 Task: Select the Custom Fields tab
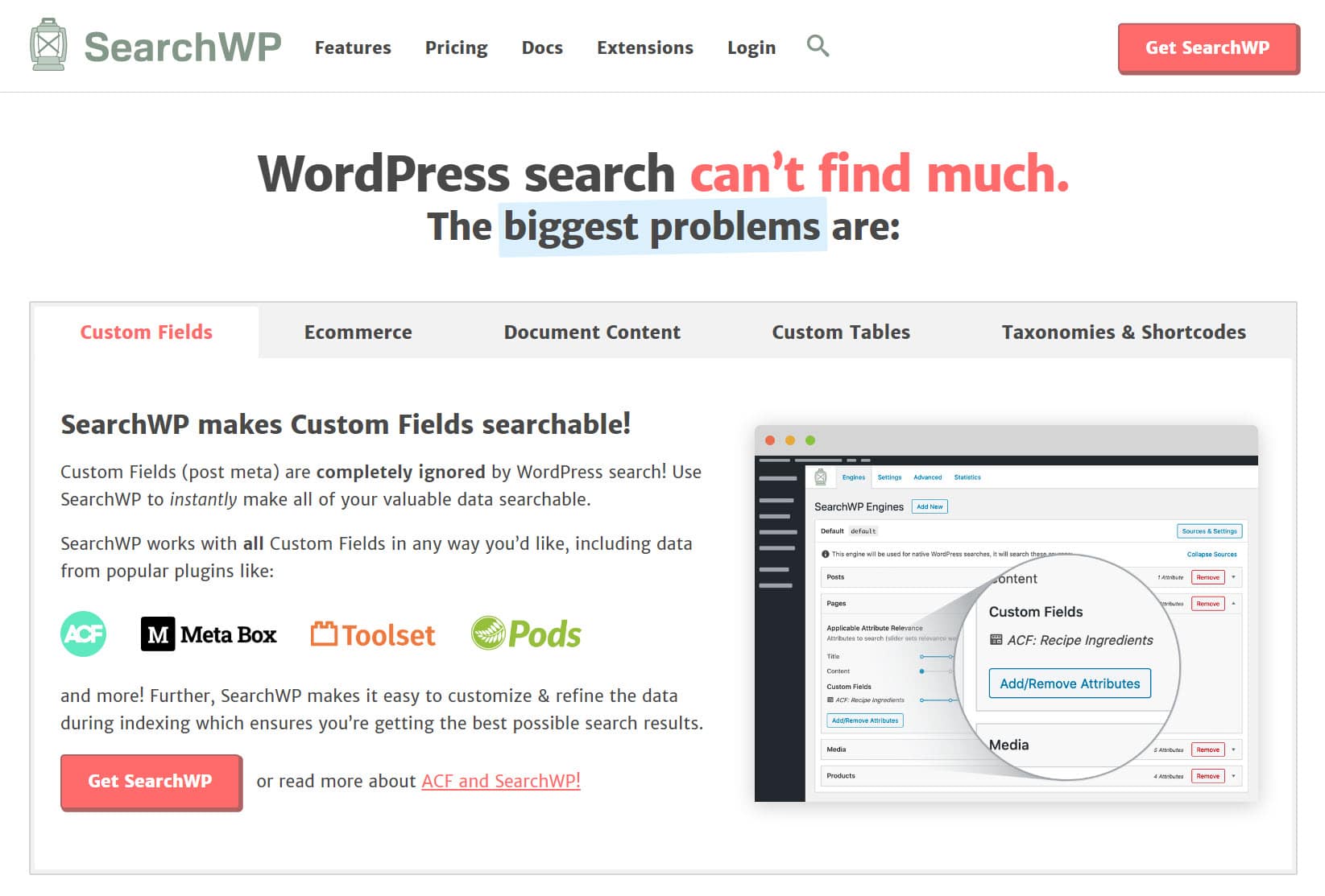point(146,332)
